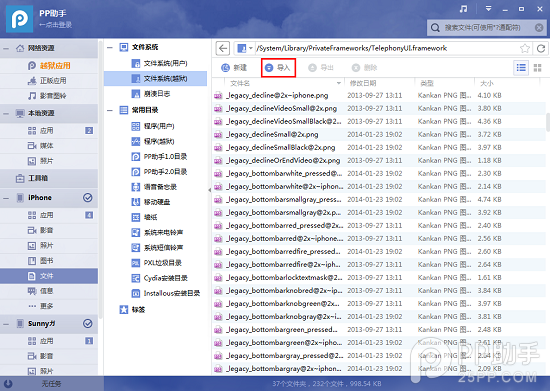Go back with the left arrow button
Image resolution: width=550 pixels, height=391 pixels.
(x=223, y=48)
